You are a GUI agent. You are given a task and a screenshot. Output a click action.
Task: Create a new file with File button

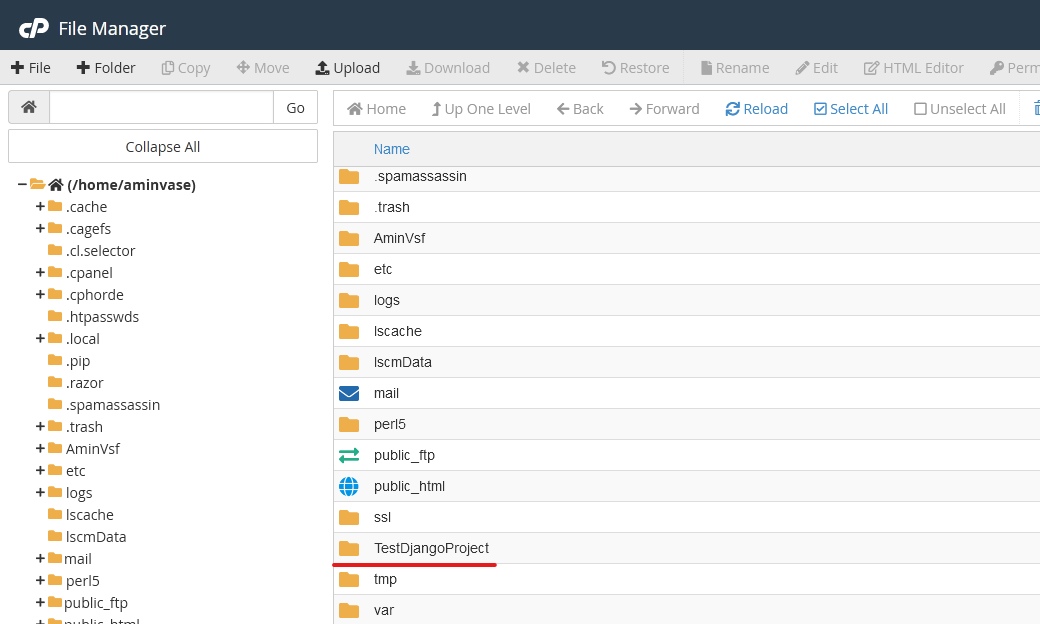pos(30,68)
